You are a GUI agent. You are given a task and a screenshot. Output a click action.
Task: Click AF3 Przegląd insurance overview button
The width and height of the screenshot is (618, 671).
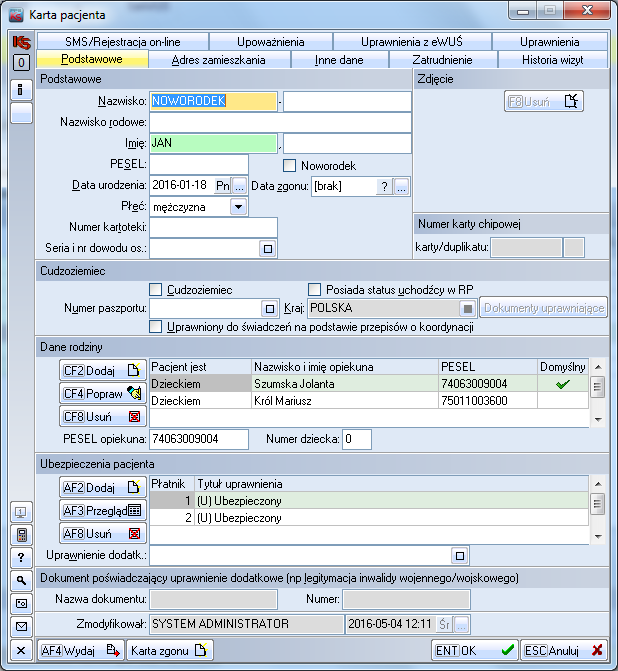click(103, 511)
